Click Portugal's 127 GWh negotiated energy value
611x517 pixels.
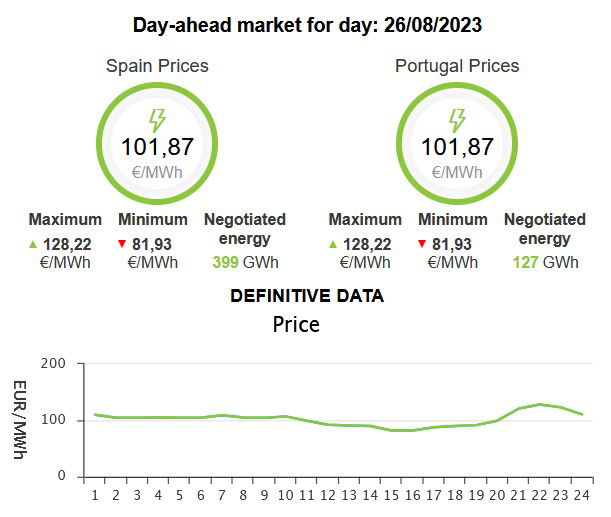(545, 262)
